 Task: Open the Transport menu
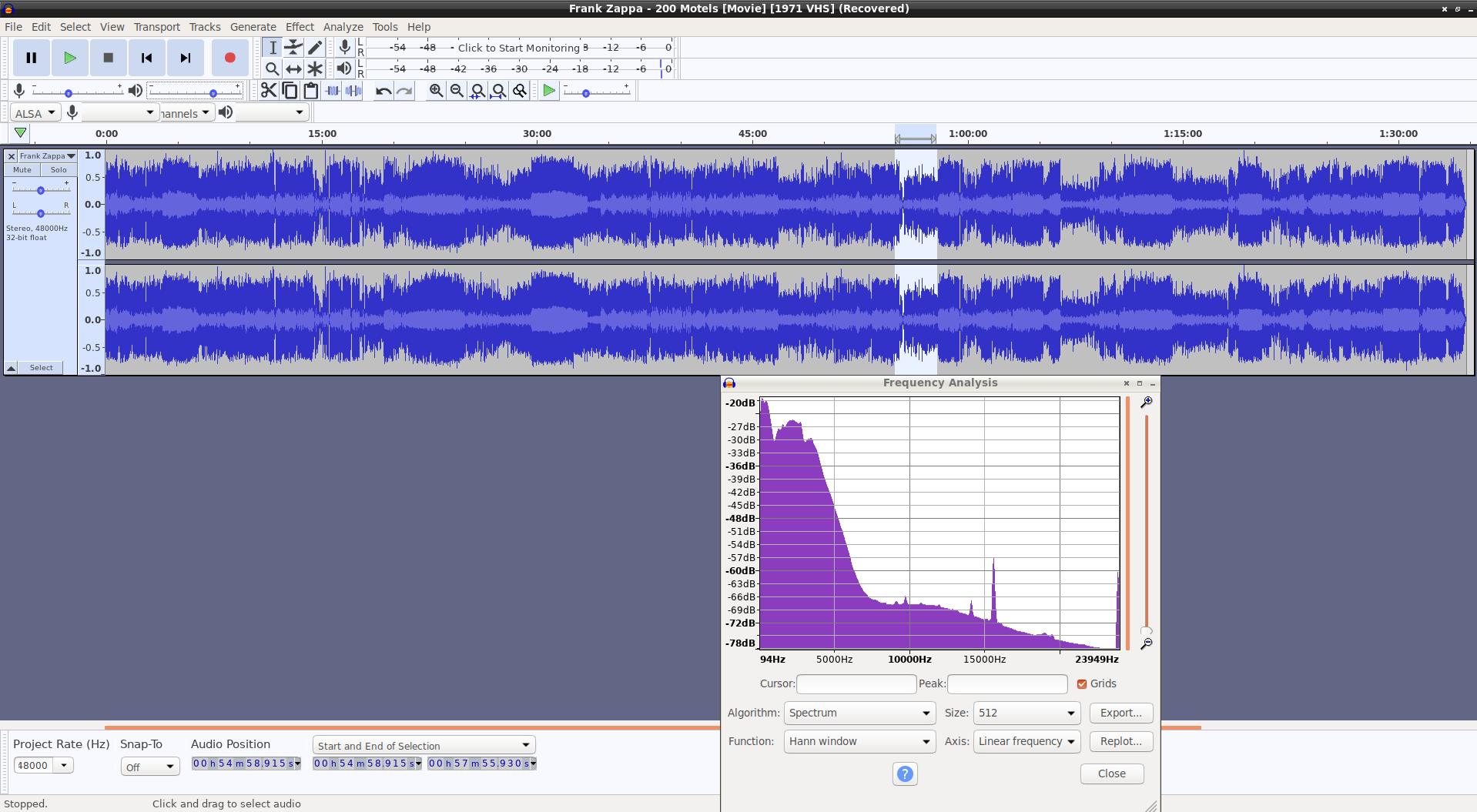[157, 27]
